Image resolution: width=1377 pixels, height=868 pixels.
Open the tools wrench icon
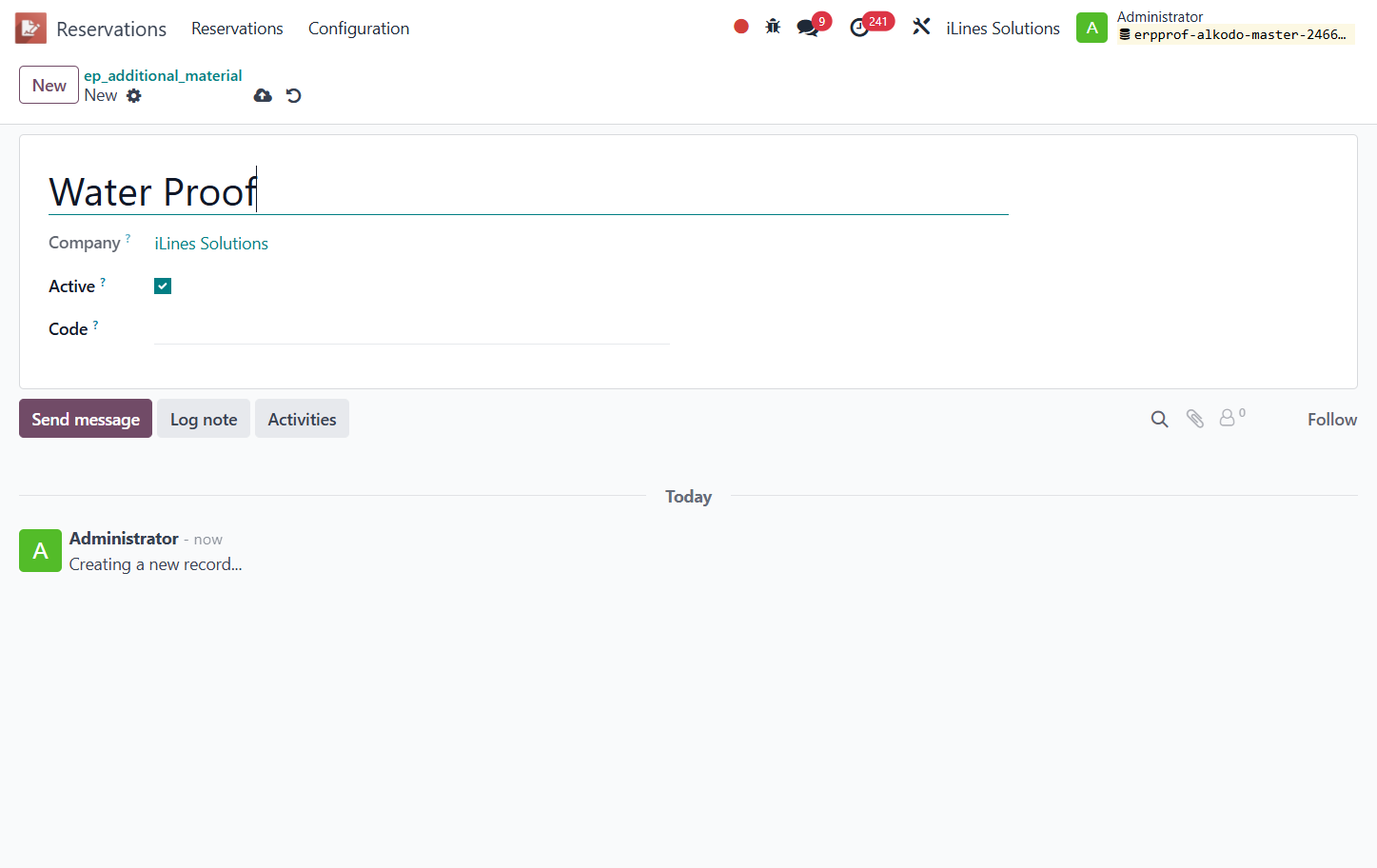pos(921,27)
